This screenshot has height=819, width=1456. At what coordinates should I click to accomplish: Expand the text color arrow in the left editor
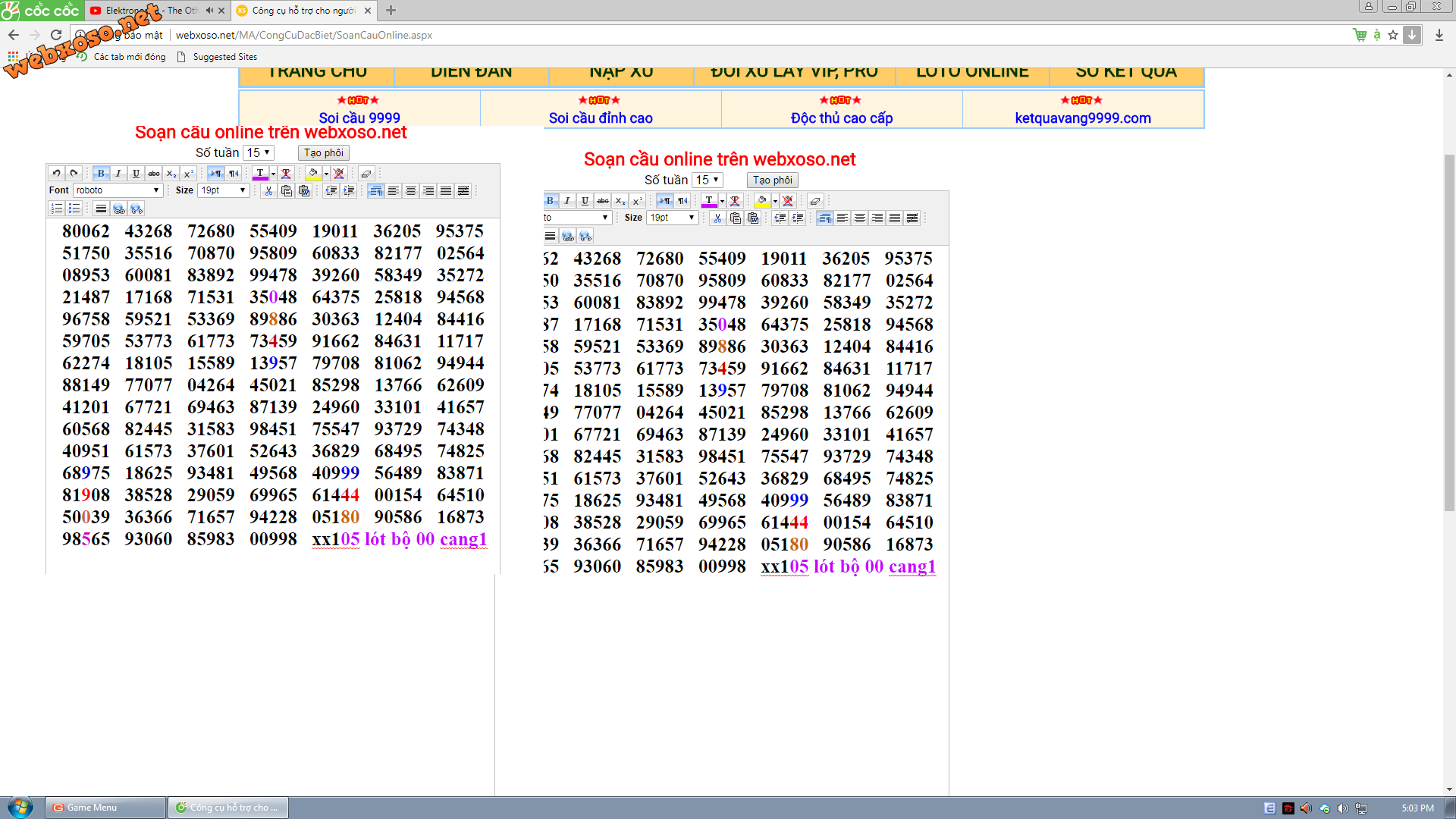[x=273, y=174]
